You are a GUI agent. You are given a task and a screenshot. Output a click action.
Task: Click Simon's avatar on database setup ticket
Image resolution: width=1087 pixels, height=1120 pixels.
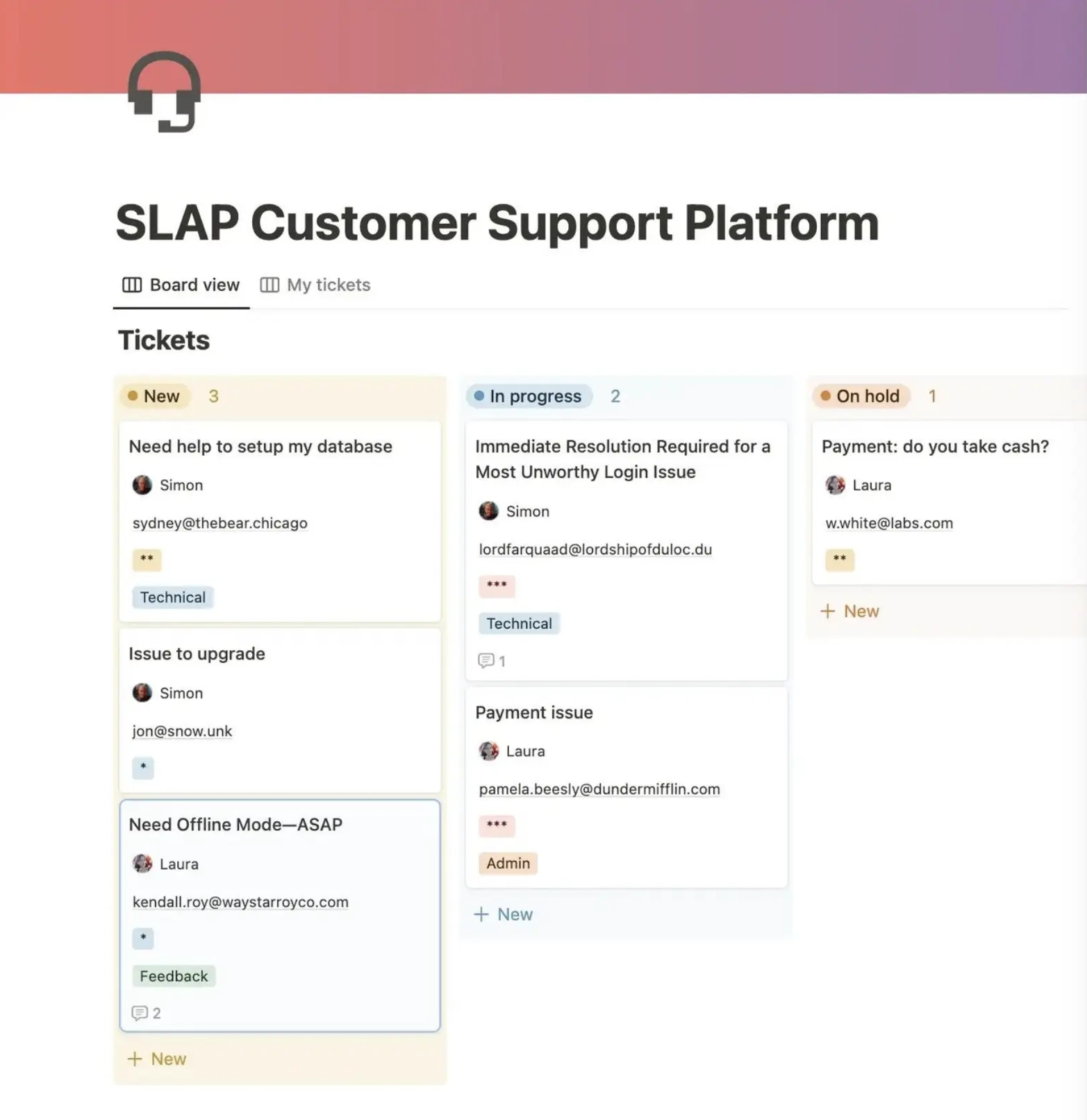coord(142,485)
